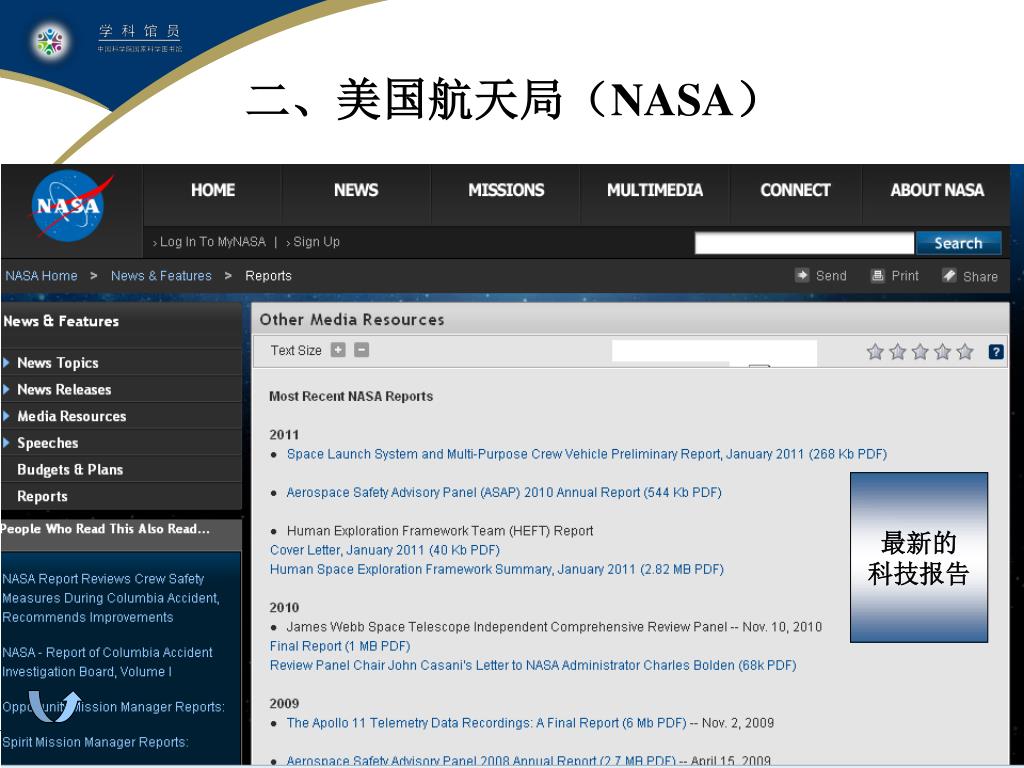Increase text size with plus icon
Image resolution: width=1024 pixels, height=768 pixels.
click(x=338, y=350)
